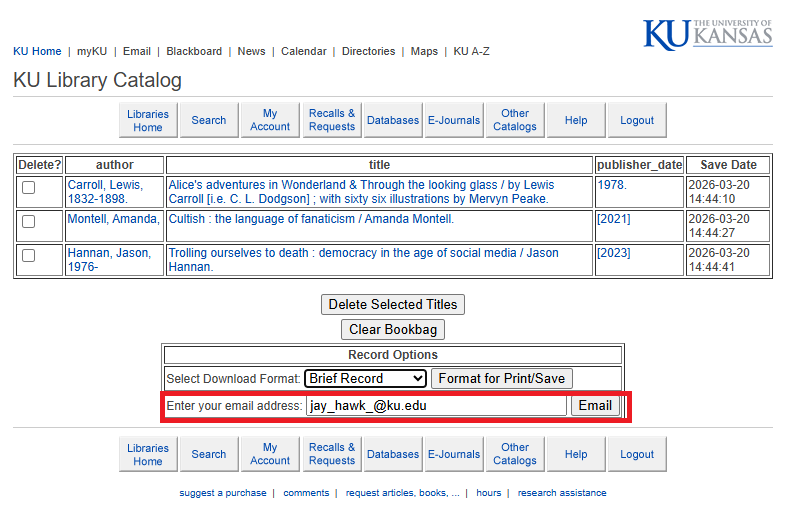The image size is (790, 524).
Task: Open the Download Format dropdown
Action: tap(366, 378)
